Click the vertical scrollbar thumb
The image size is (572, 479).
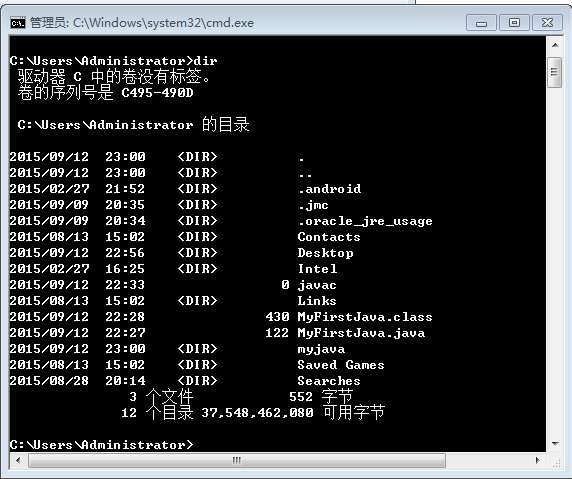point(554,72)
